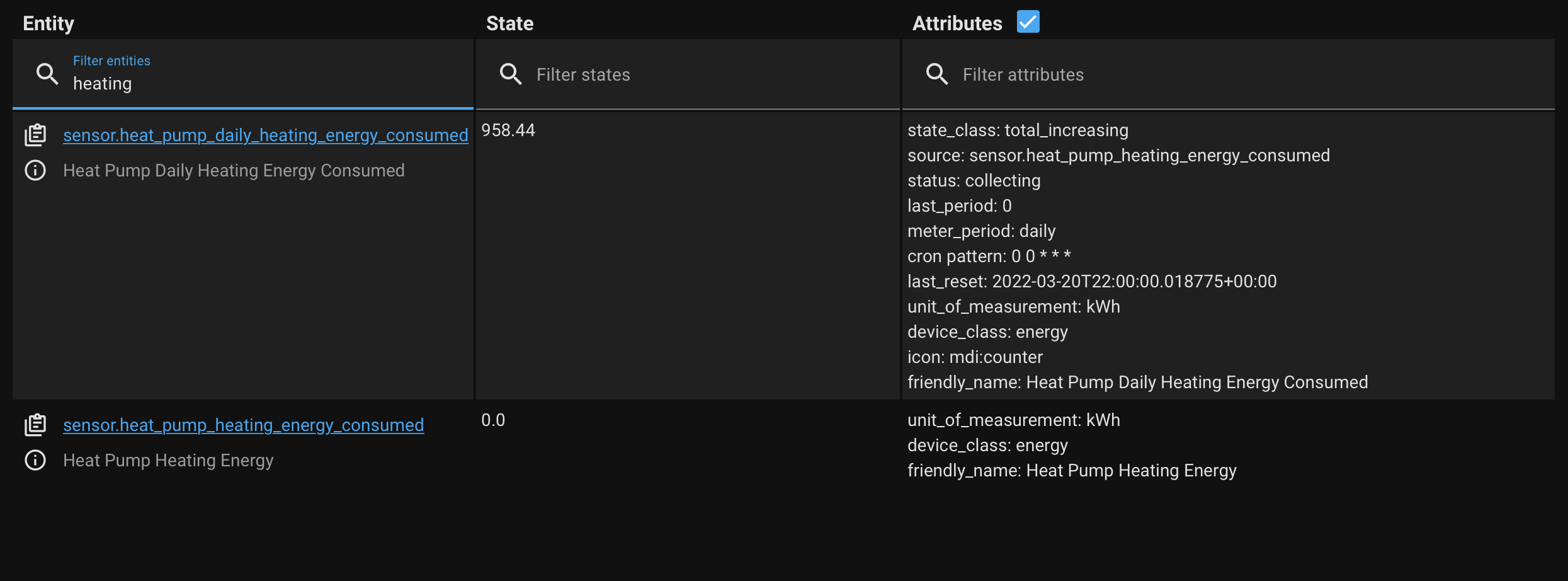This screenshot has height=581, width=1568.
Task: Click the copy icon beside sensor.heat_pump_heating_energy_consumed
Action: (x=35, y=424)
